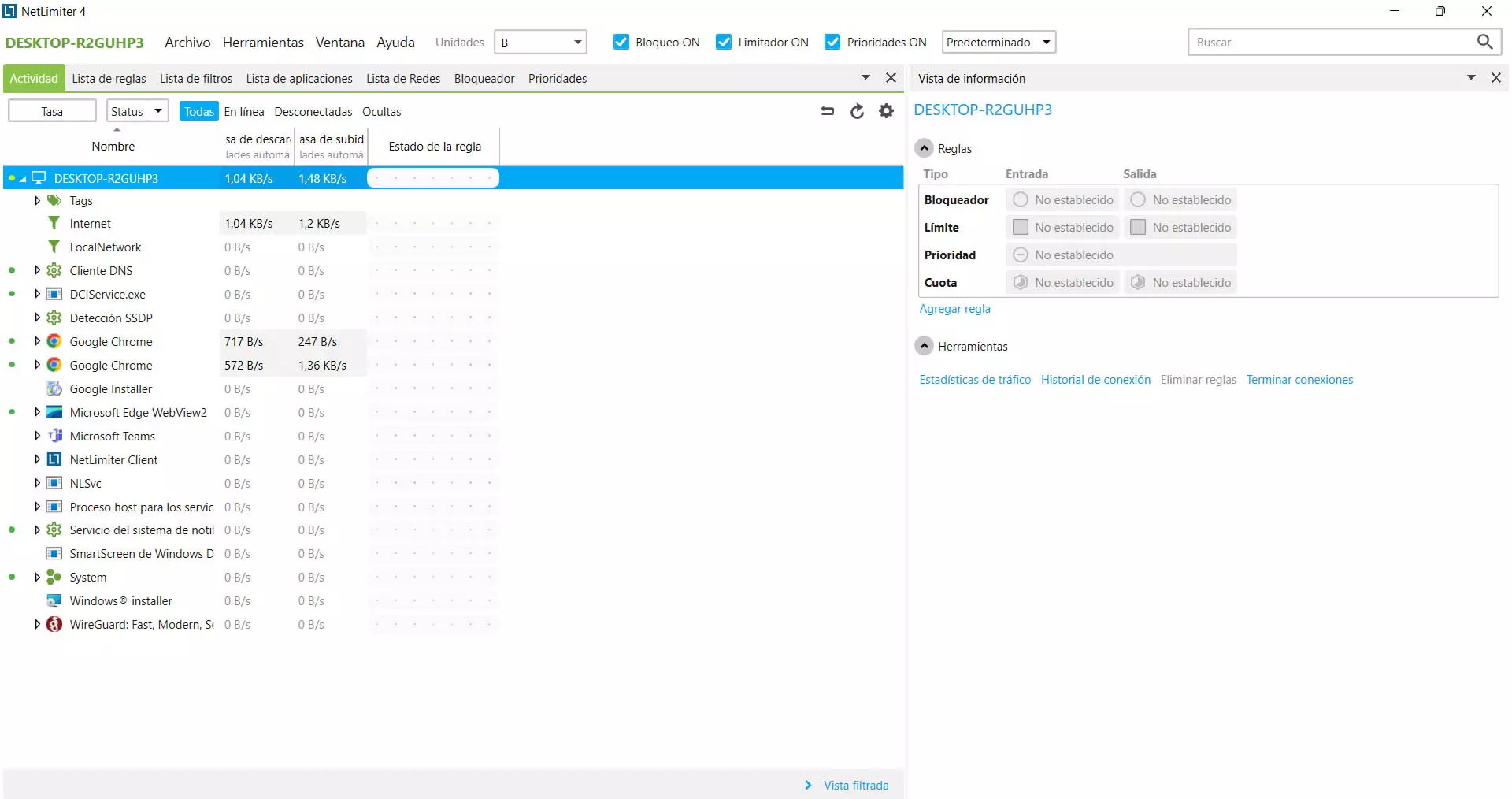Click Terminar conexiones link
The height and width of the screenshot is (799, 1512).
point(1299,380)
